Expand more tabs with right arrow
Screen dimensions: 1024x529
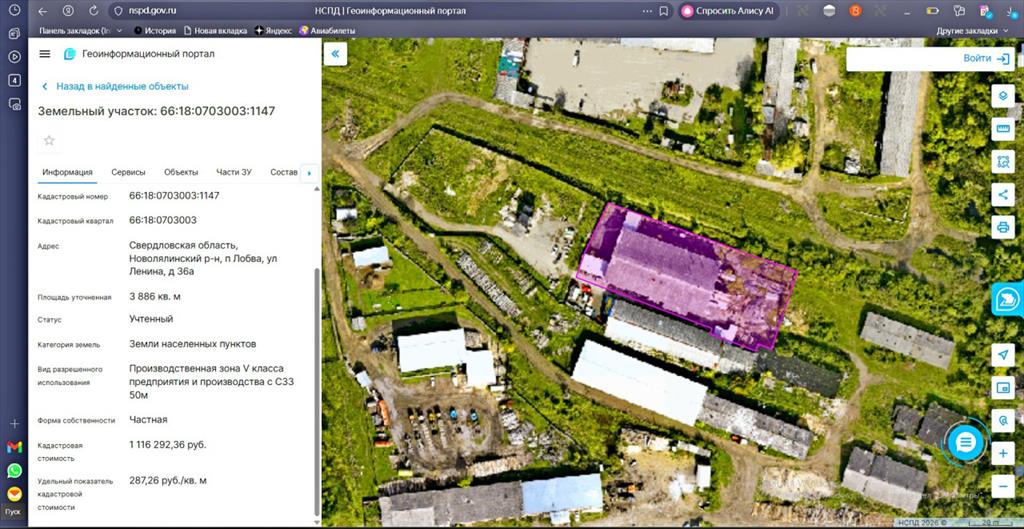(309, 173)
